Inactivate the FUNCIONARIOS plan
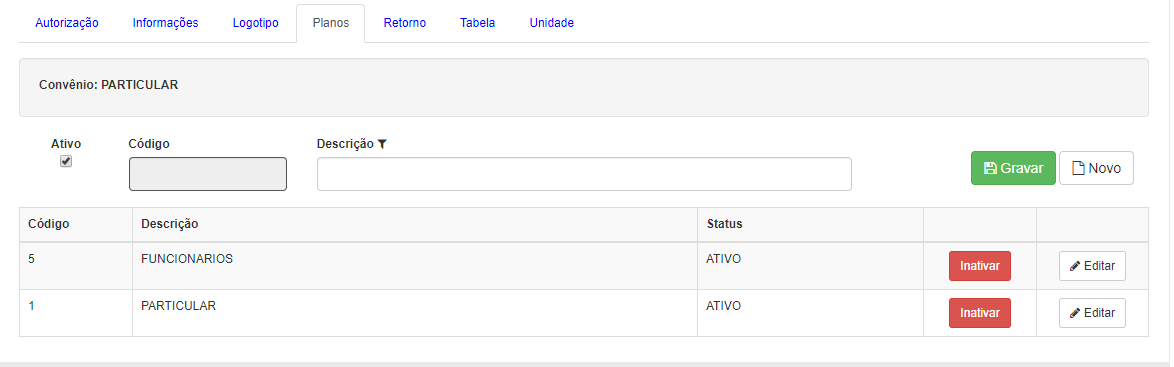Image resolution: width=1174 pixels, height=367 pixels. [x=979, y=266]
